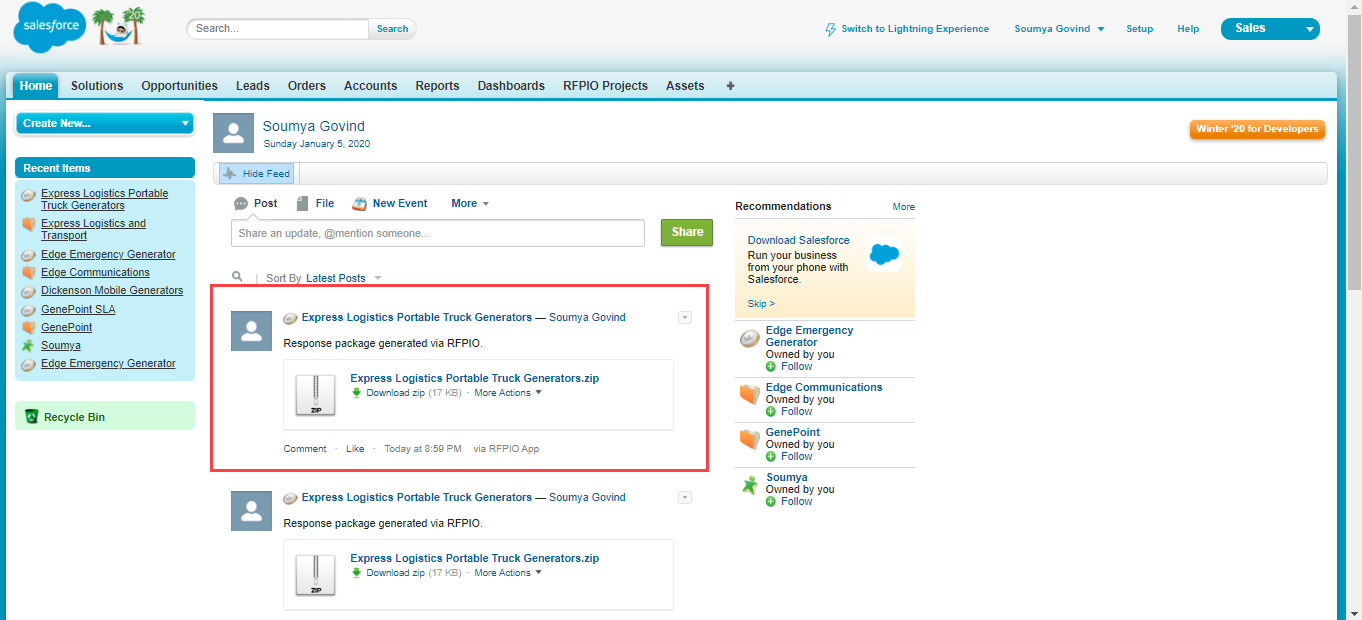Click the account icon beside Express Logistics and Transport
The image size is (1362, 620).
coord(29,225)
